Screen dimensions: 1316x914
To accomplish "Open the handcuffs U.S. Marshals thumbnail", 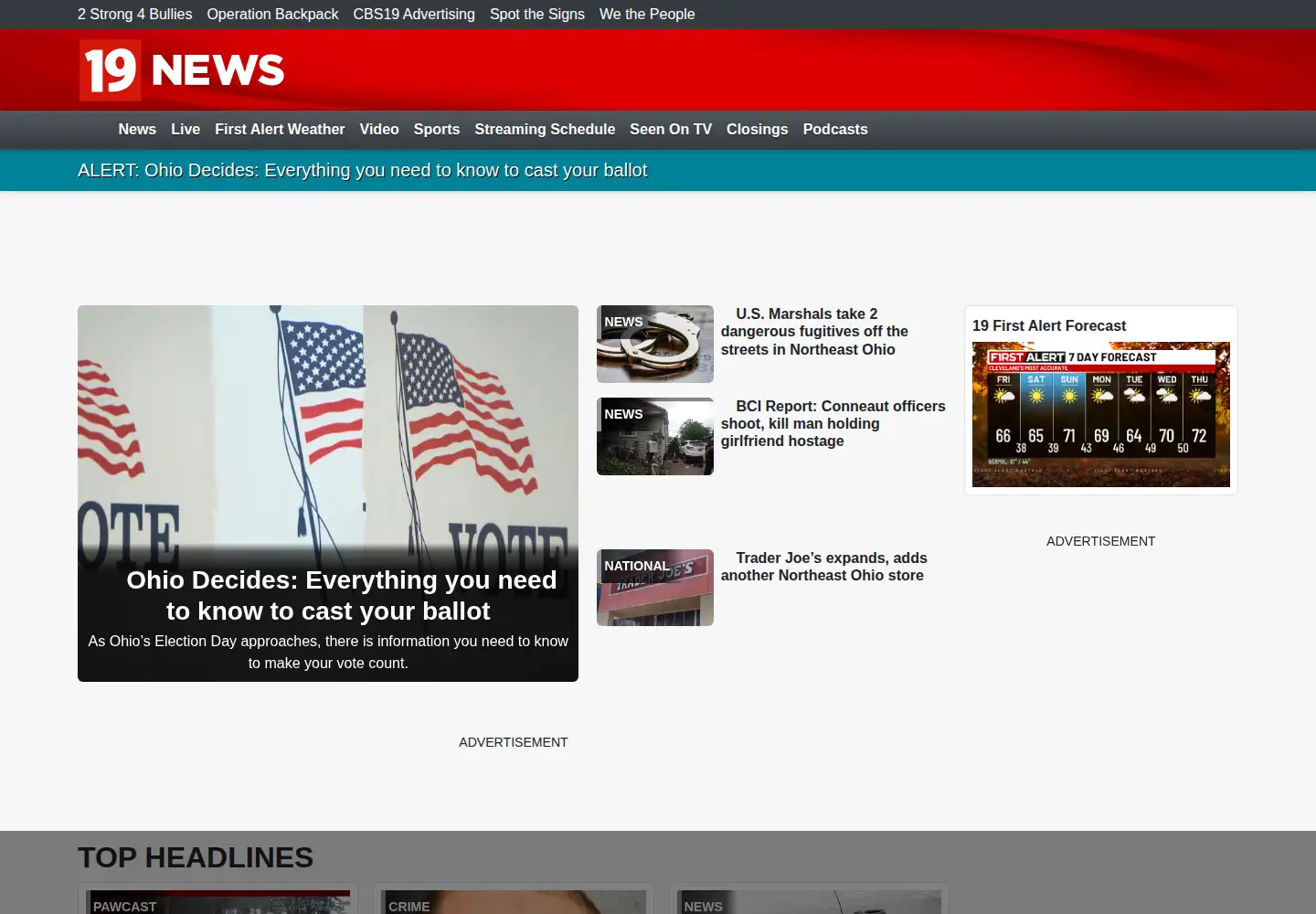I will [x=655, y=344].
